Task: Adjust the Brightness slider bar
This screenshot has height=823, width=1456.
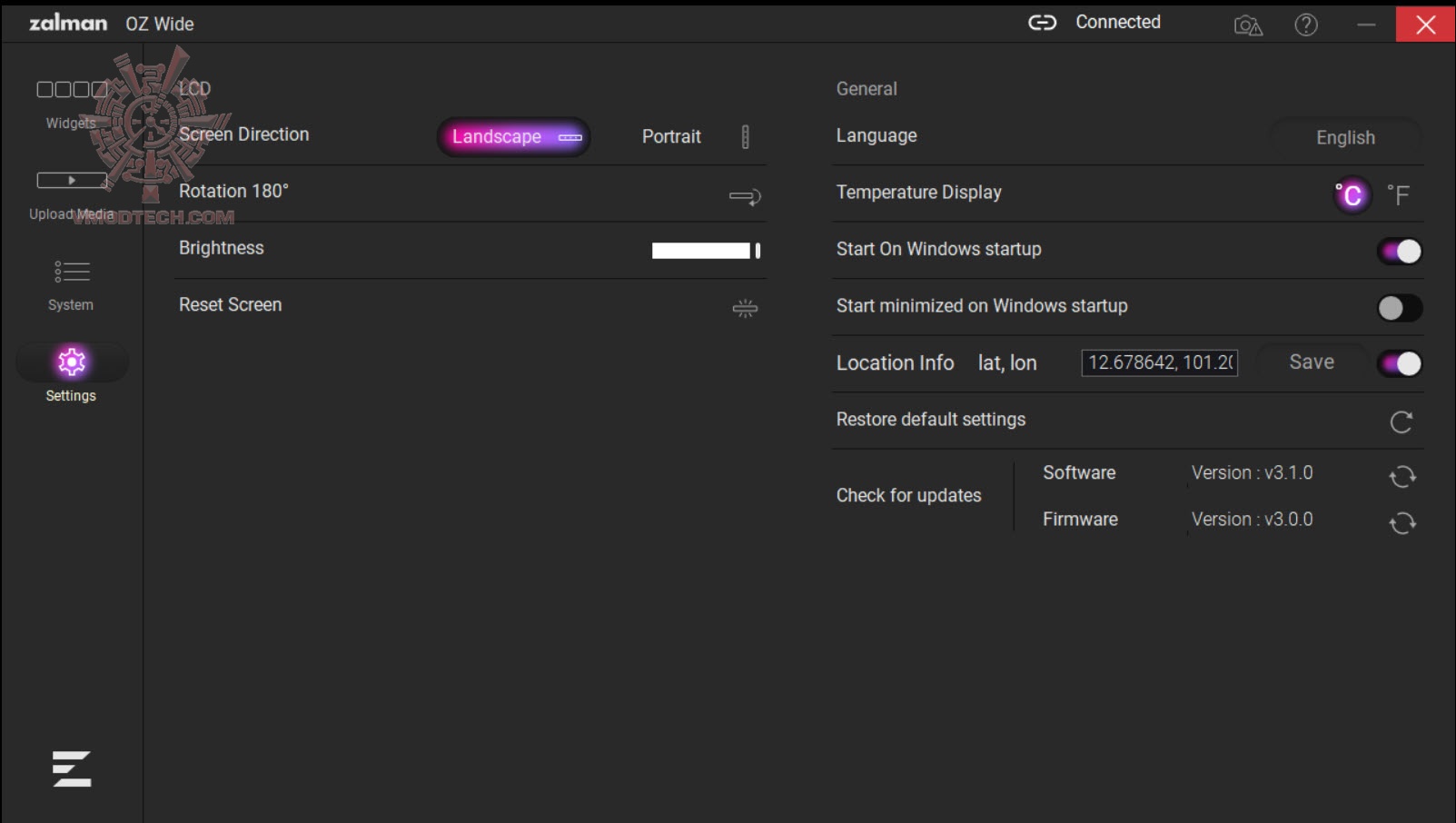Action: 706,251
